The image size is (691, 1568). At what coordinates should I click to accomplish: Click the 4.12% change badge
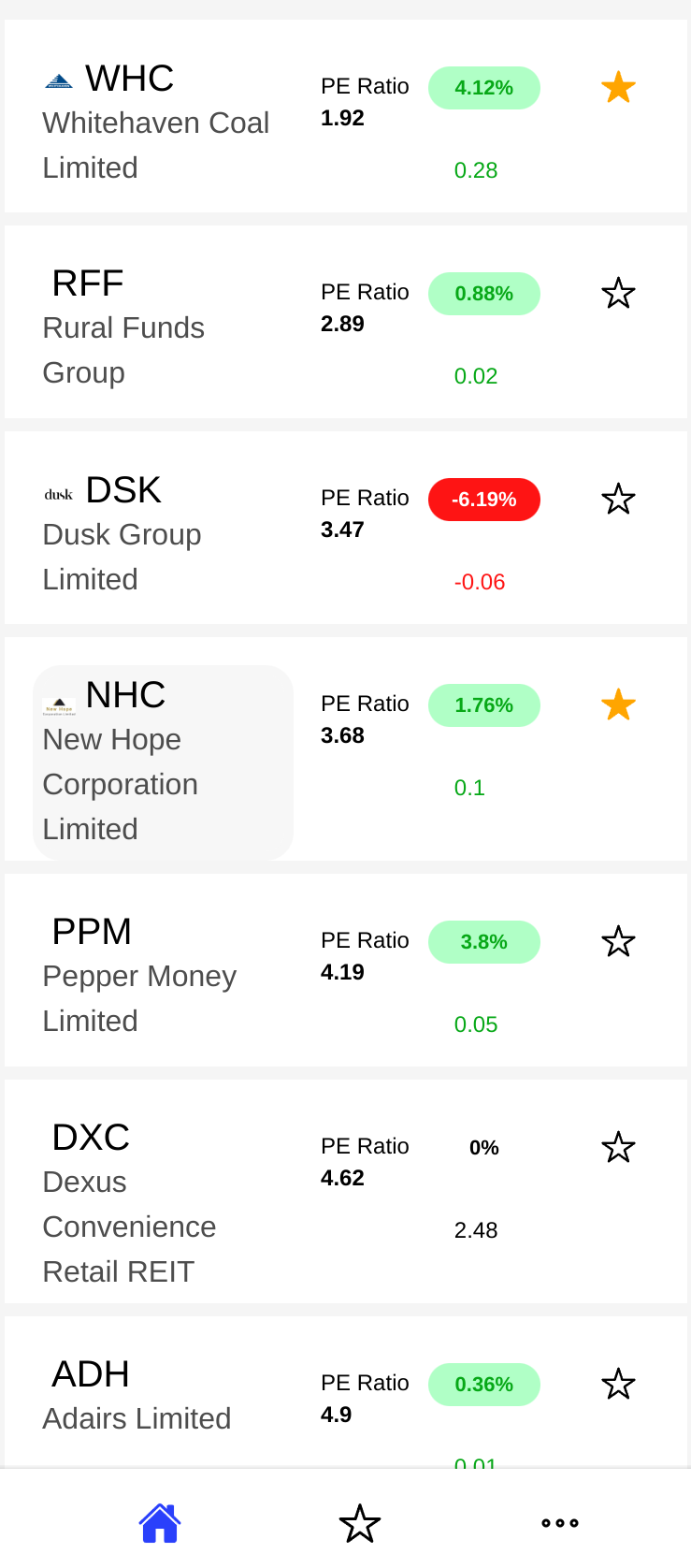click(483, 88)
